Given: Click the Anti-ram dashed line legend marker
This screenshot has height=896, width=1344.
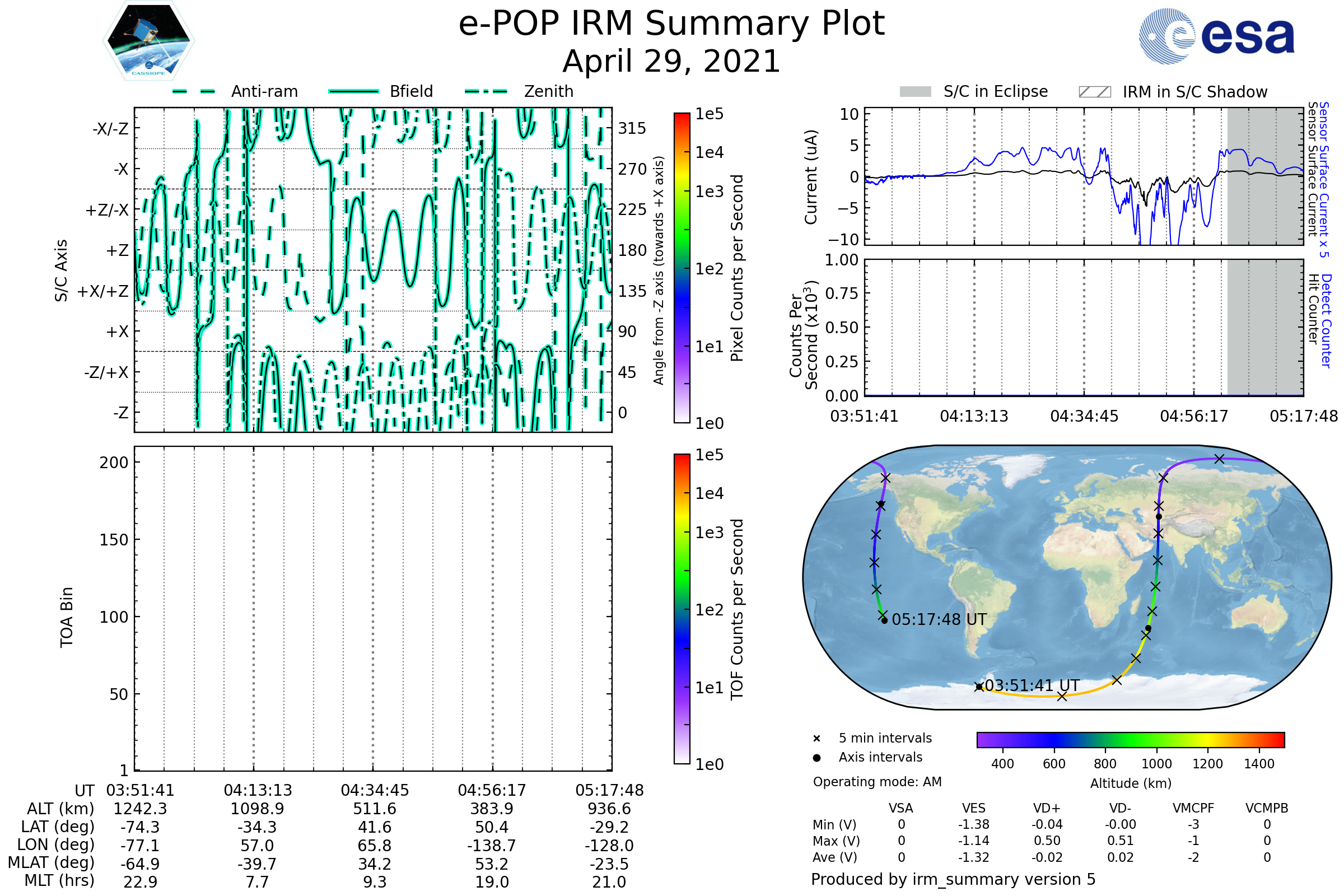Looking at the screenshot, I should [194, 91].
